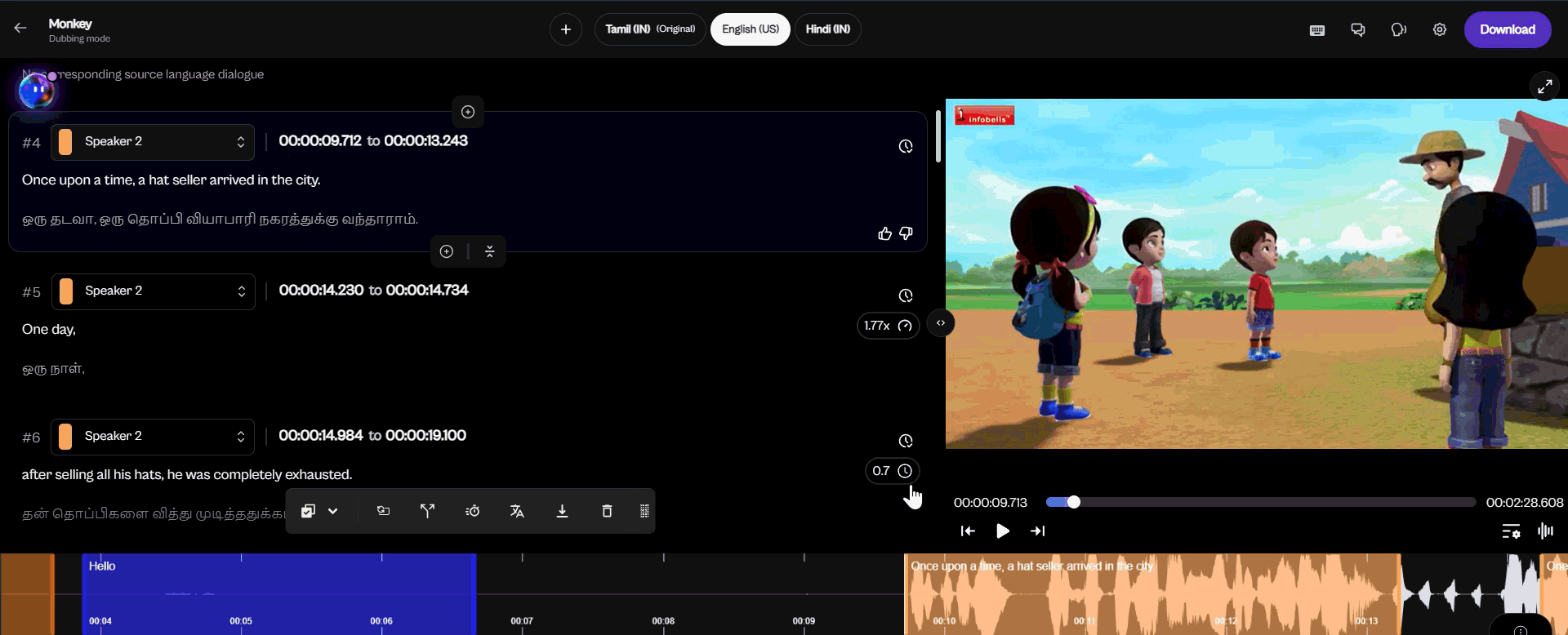
Task: Switch to Tamil (IN) Original tab
Action: click(650, 29)
